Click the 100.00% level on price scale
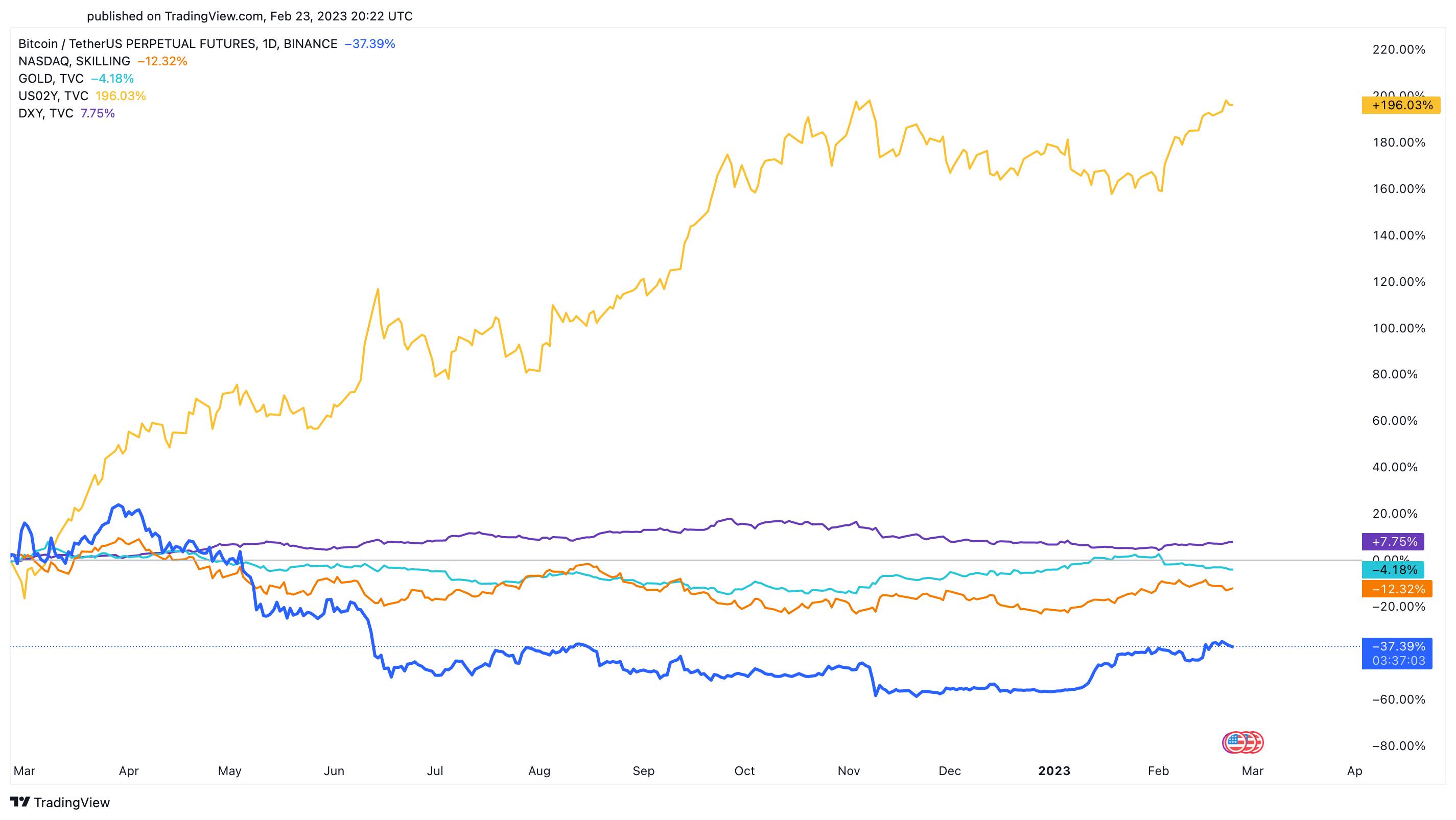 pos(1399,328)
